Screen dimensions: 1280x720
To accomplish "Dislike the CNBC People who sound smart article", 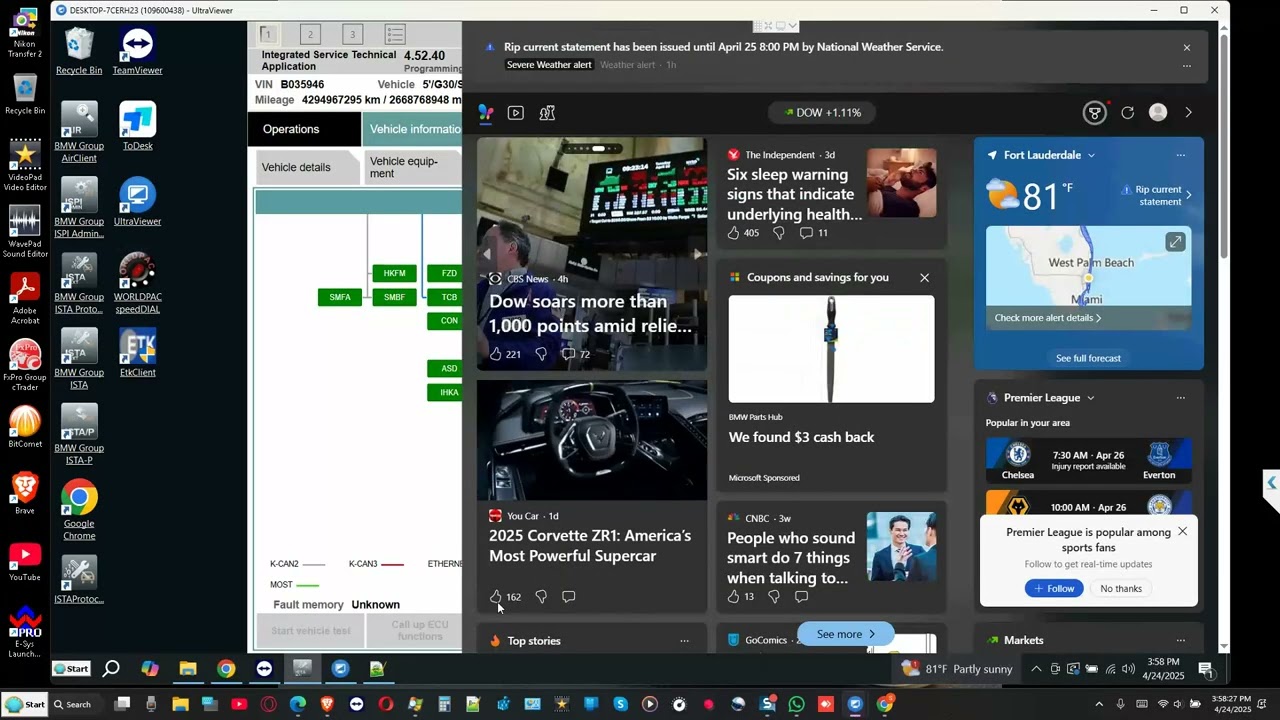I will [774, 597].
